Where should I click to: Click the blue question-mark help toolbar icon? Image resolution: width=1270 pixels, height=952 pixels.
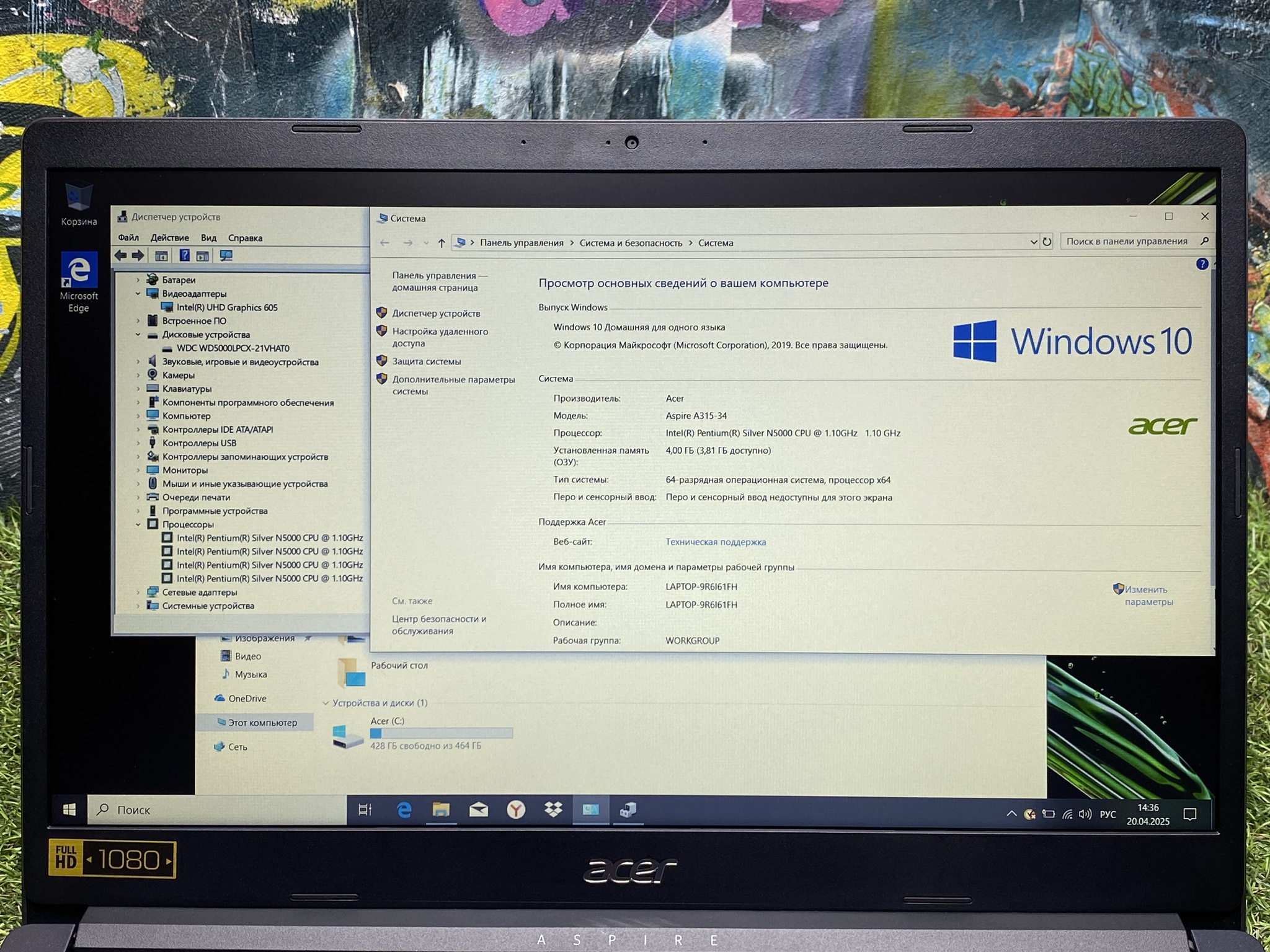tap(184, 255)
